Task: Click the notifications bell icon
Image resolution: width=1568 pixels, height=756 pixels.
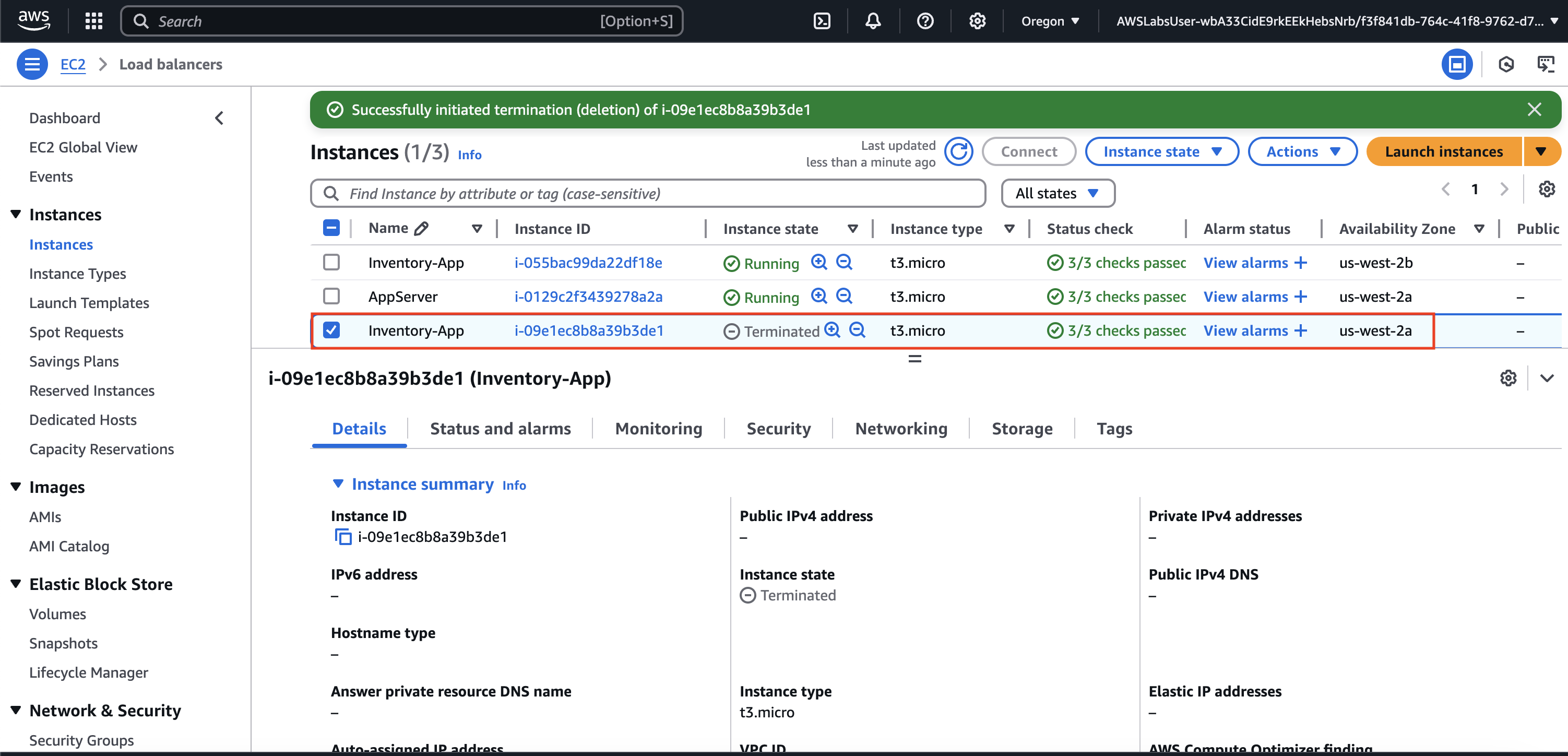Action: (x=873, y=21)
